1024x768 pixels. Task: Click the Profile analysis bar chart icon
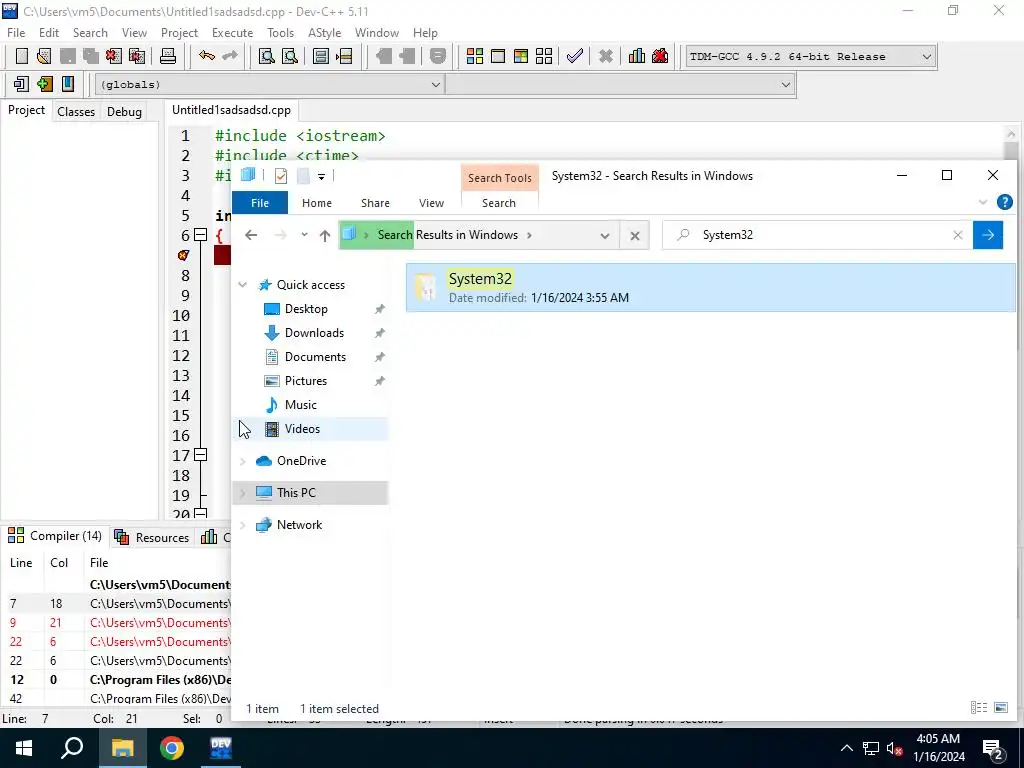(637, 56)
